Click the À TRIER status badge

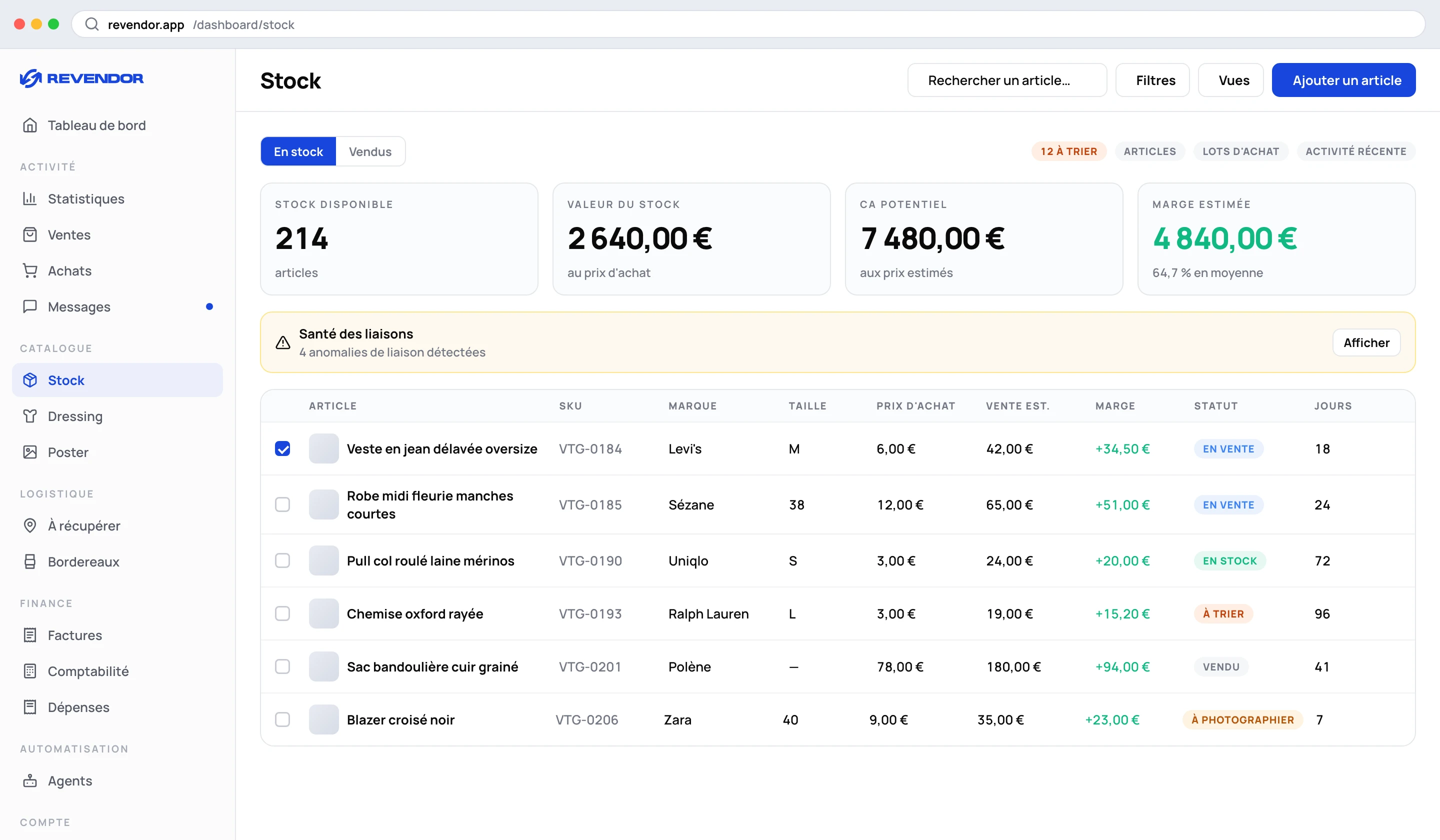tap(1223, 613)
